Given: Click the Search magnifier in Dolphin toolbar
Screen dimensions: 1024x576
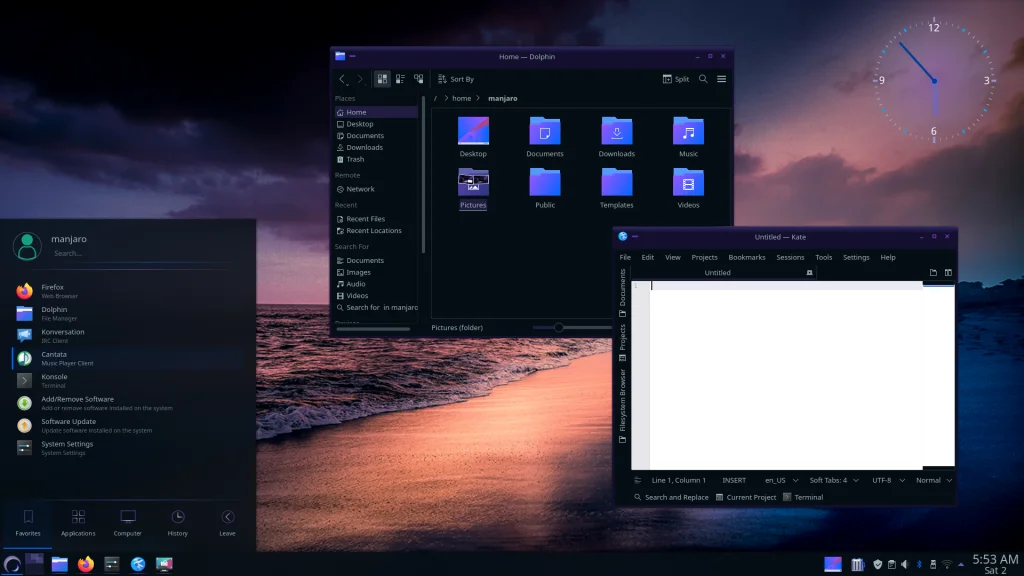Looking at the screenshot, I should coord(703,79).
